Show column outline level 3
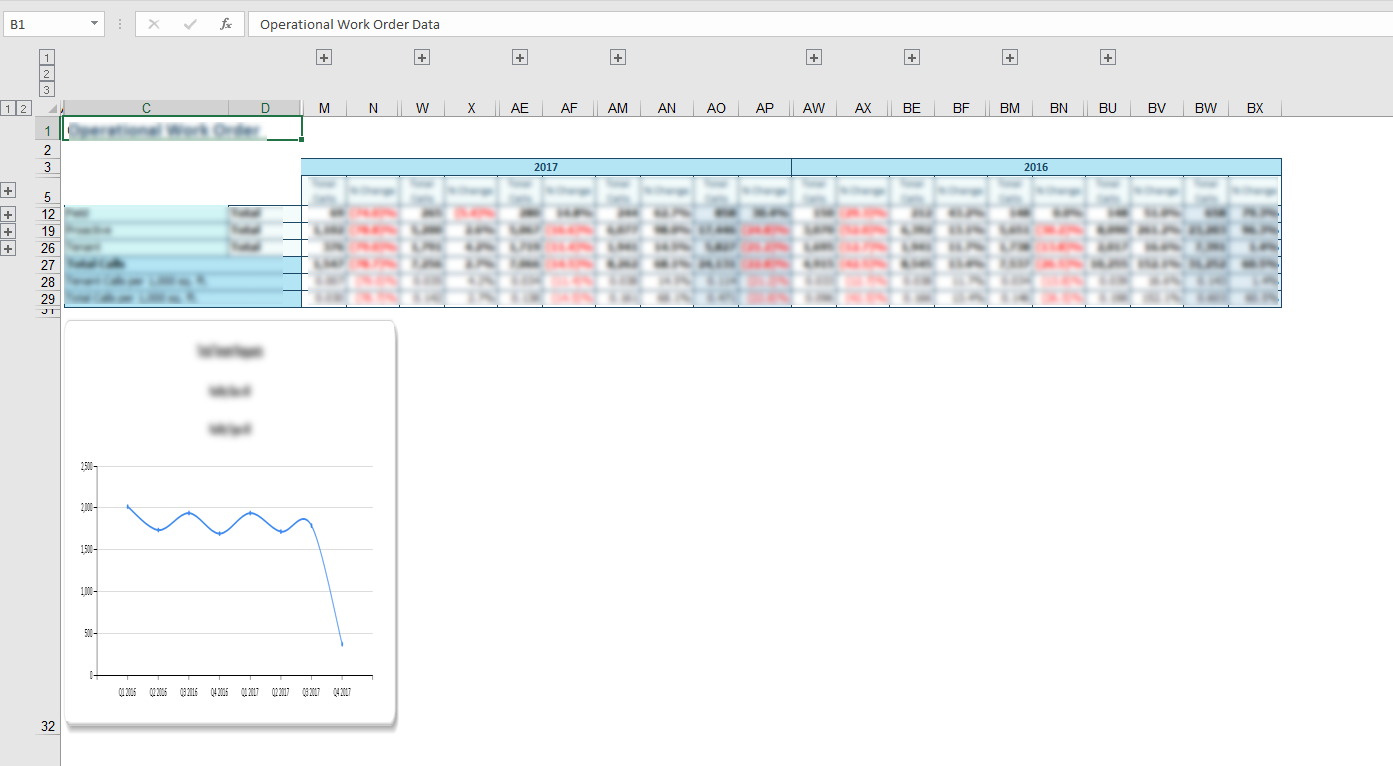 (47, 90)
